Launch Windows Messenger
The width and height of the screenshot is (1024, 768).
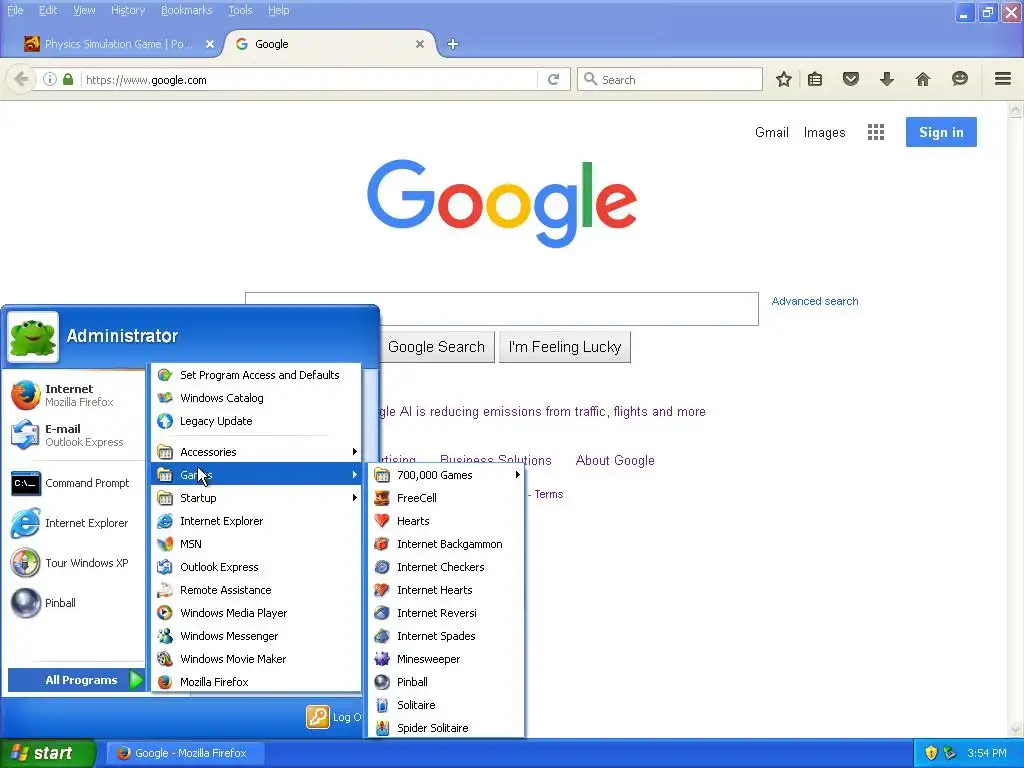[x=256, y=636]
